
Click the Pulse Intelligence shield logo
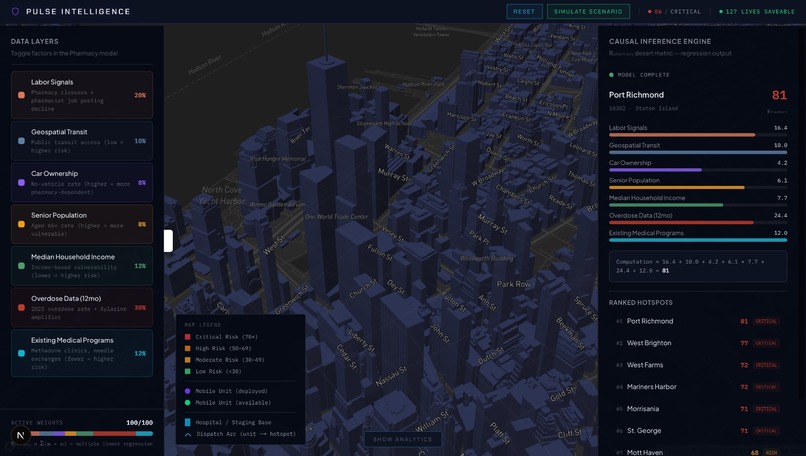point(15,11)
